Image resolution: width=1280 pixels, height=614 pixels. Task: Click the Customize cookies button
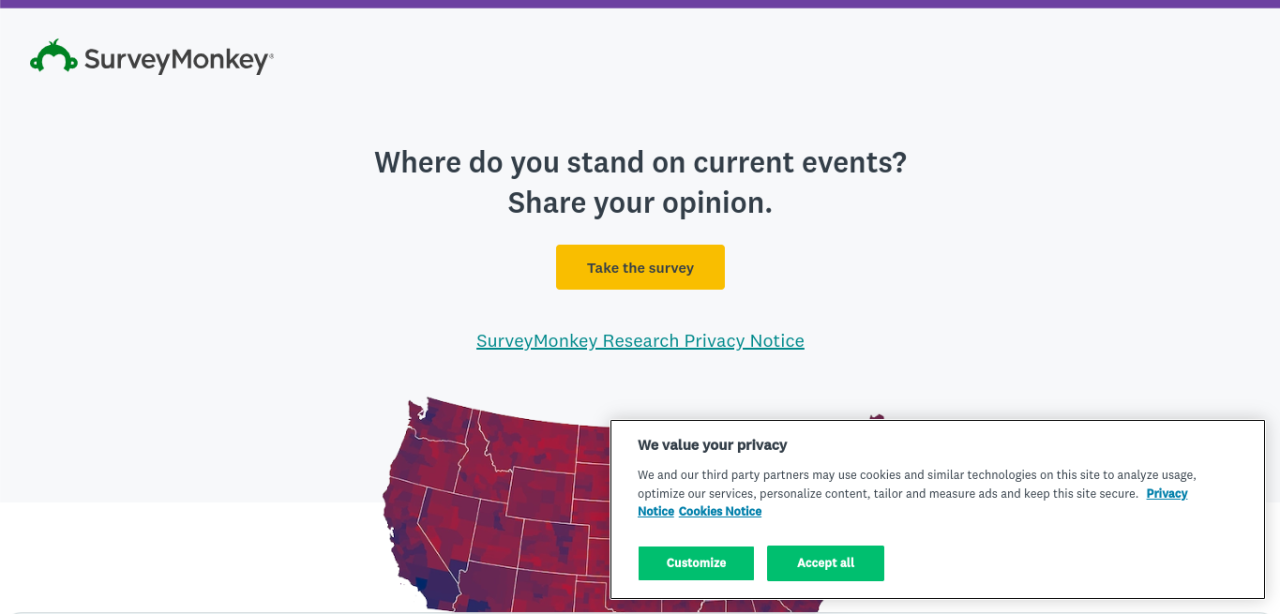[696, 563]
